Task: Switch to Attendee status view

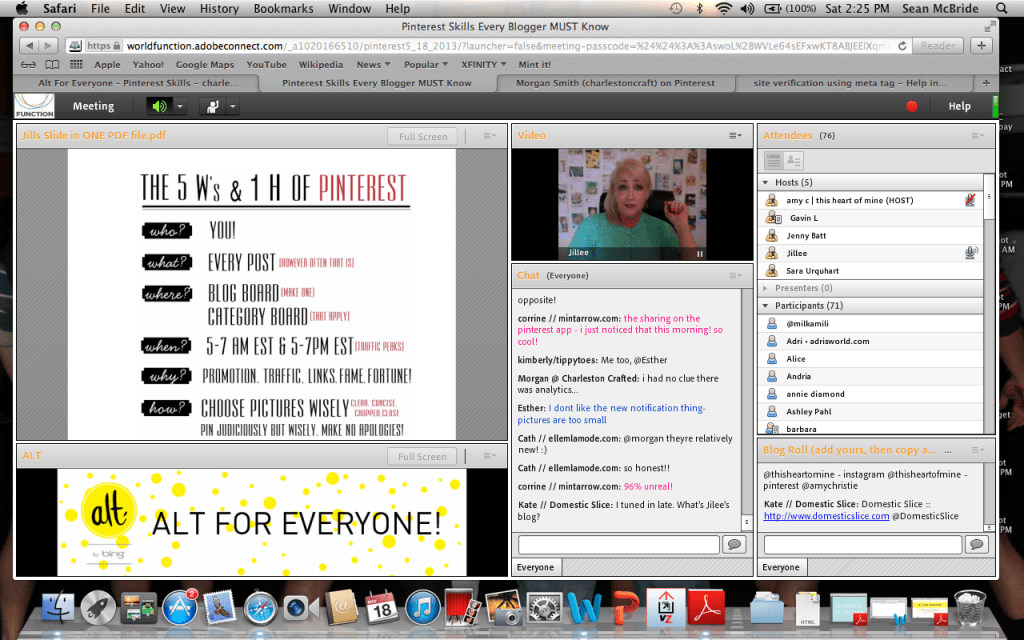Action: click(x=793, y=160)
